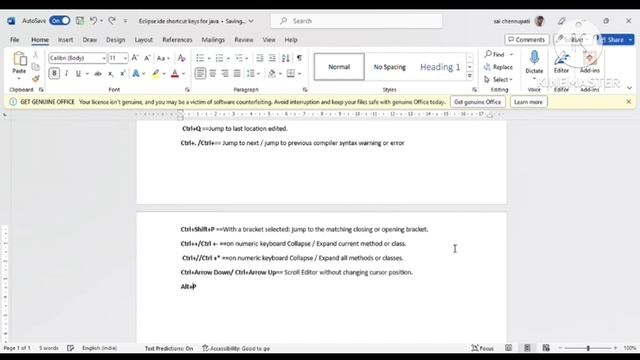Start a bulleted list

[x=200, y=58]
